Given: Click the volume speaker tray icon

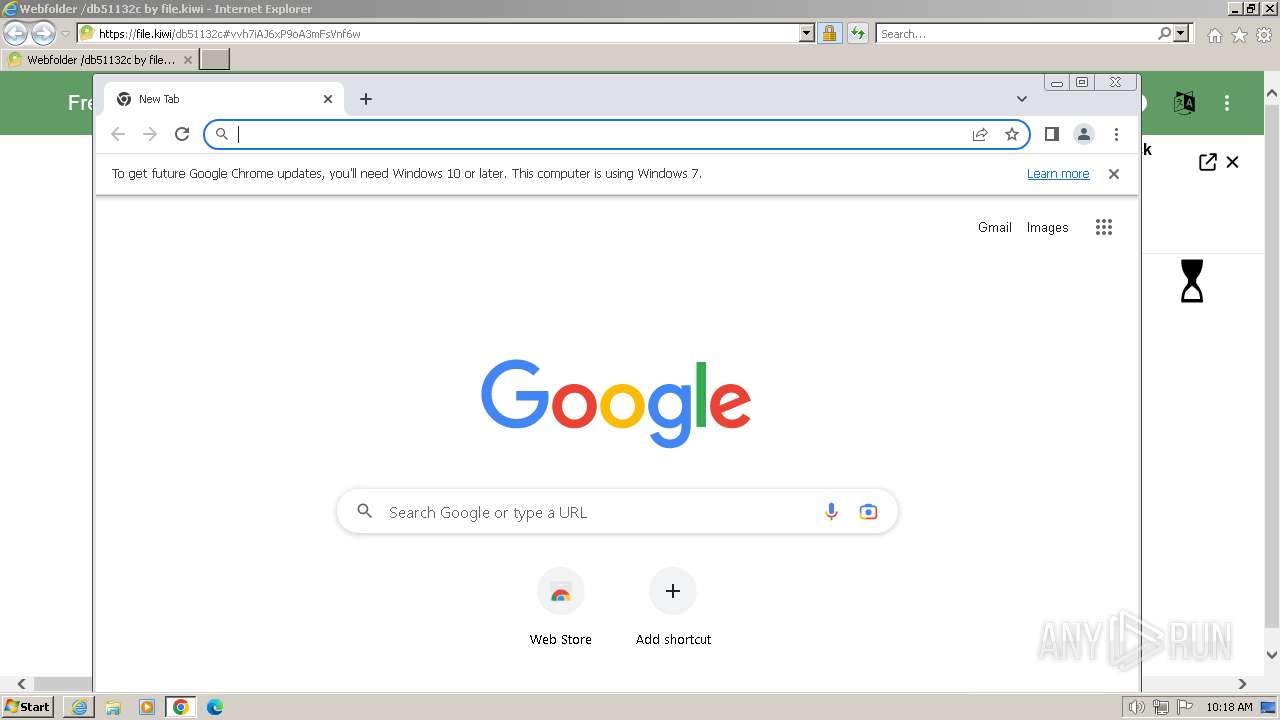Looking at the screenshot, I should click(1136, 707).
